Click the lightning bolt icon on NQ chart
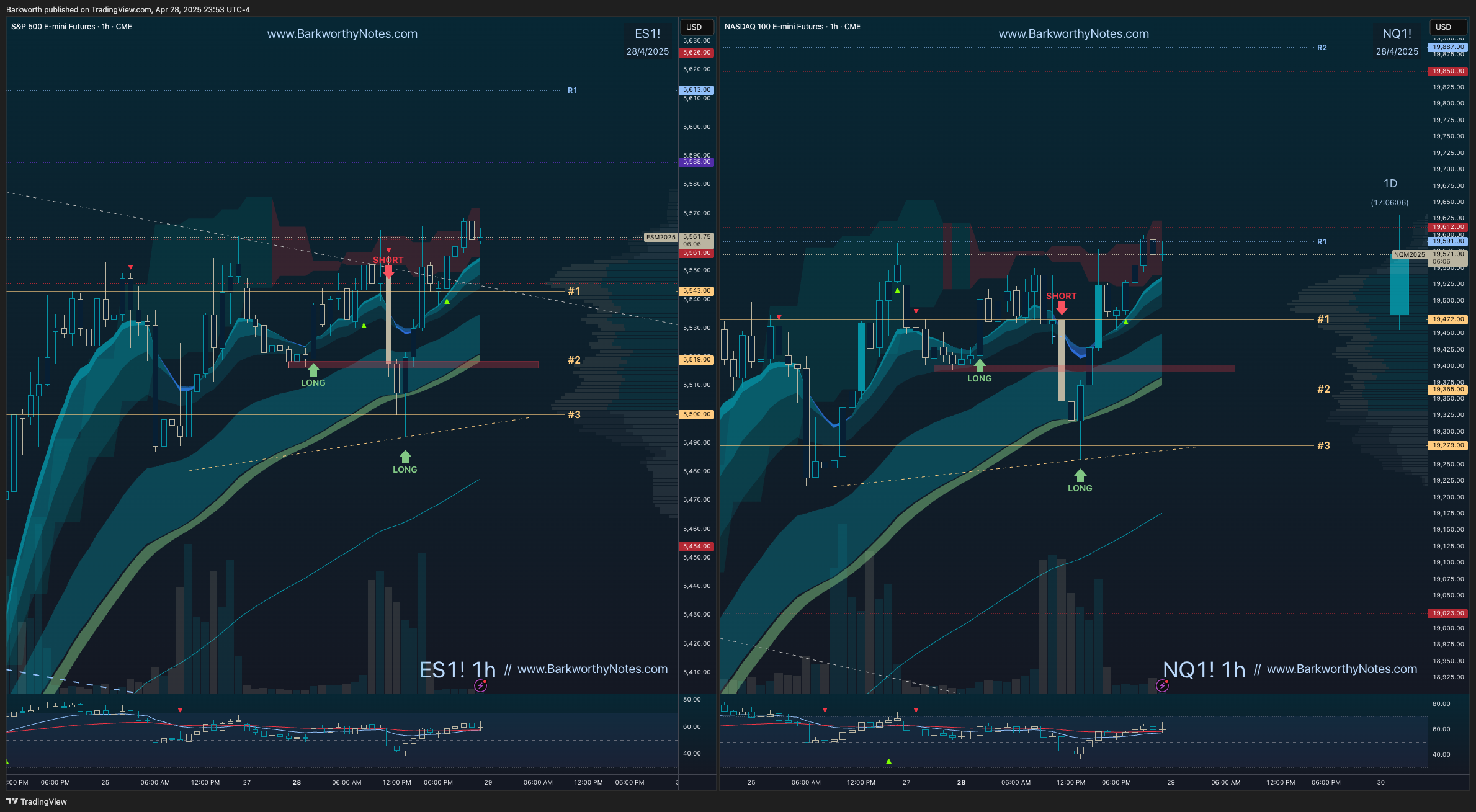 coord(1162,685)
